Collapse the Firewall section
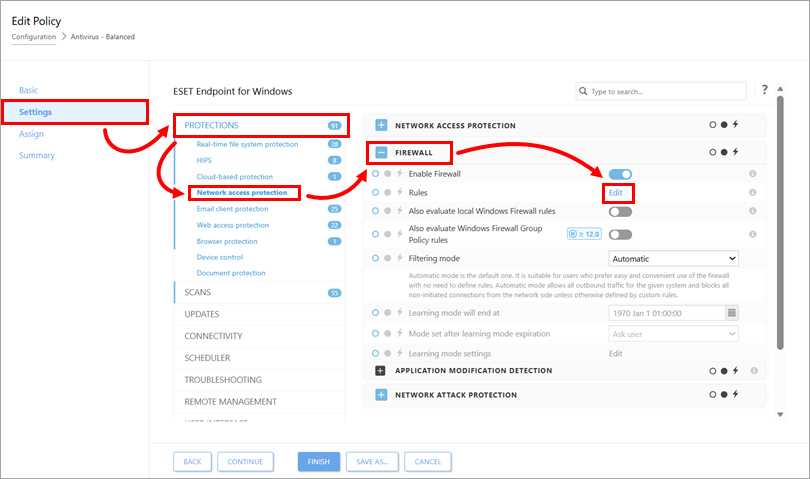The width and height of the screenshot is (810, 479). tap(381, 153)
